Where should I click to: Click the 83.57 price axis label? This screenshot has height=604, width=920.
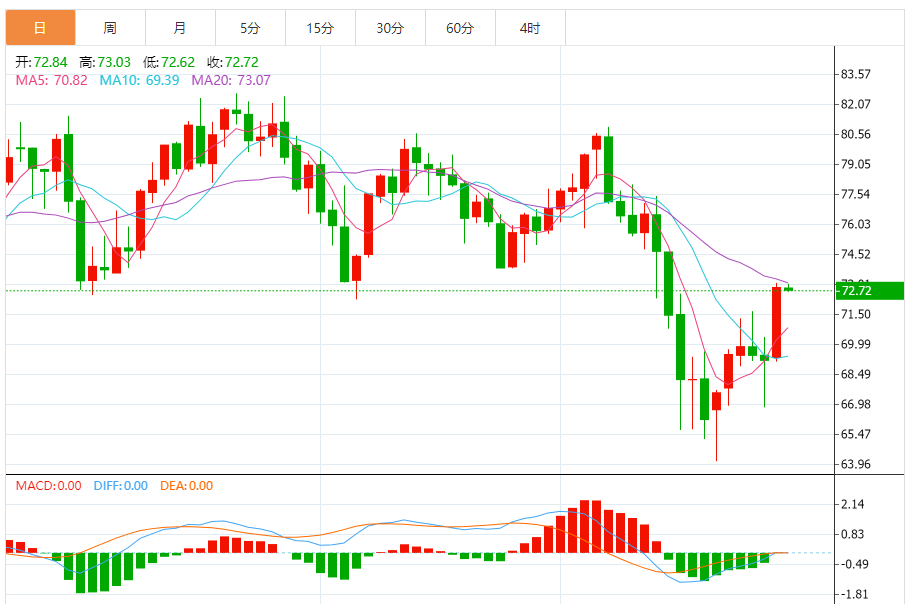(855, 74)
